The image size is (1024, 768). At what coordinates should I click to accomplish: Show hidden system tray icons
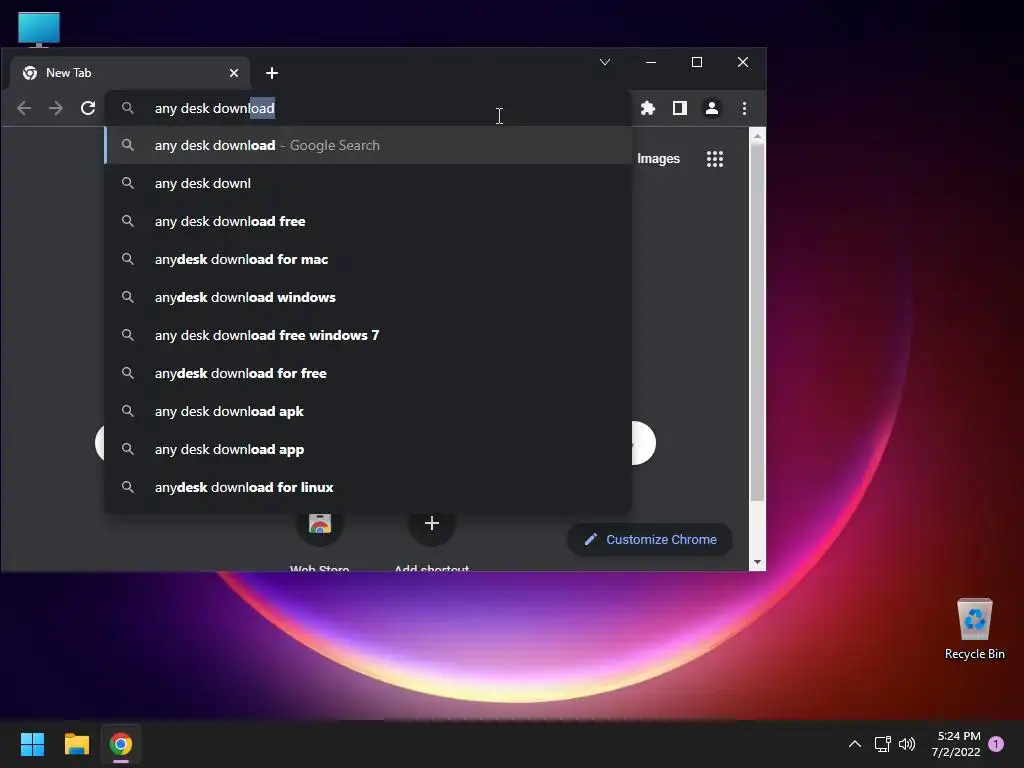click(x=855, y=744)
